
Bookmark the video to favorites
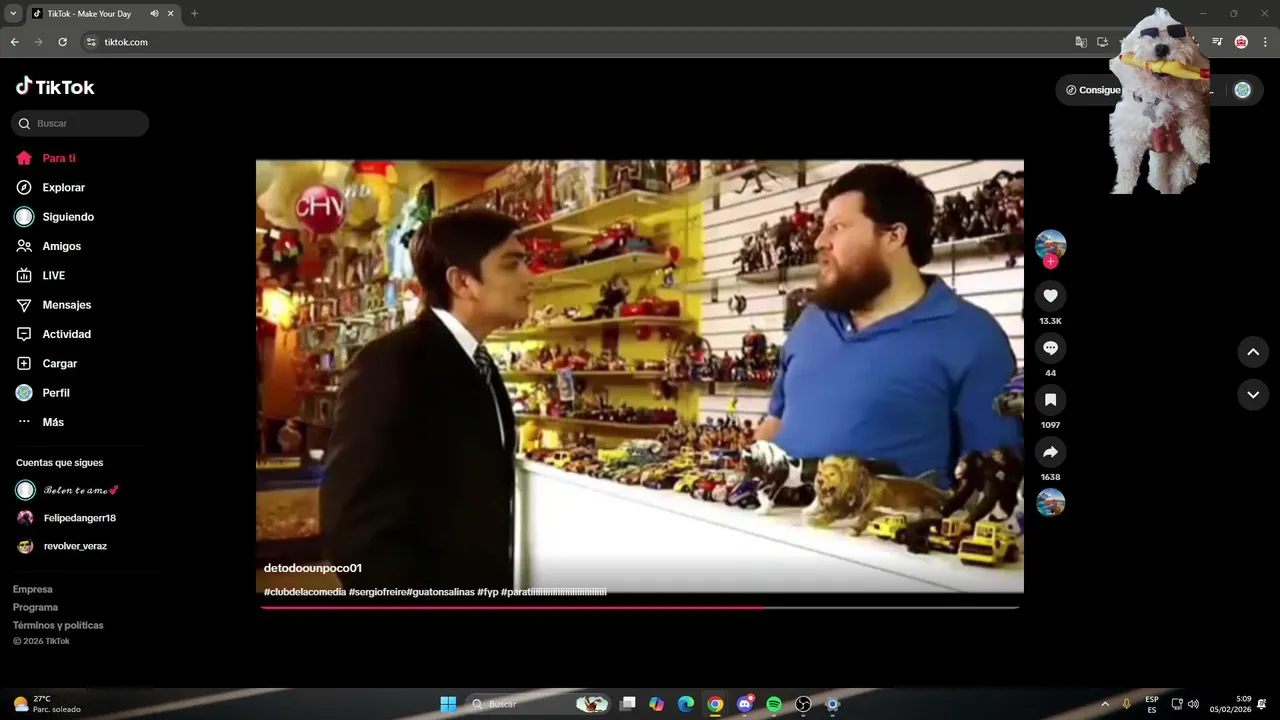(x=1050, y=400)
